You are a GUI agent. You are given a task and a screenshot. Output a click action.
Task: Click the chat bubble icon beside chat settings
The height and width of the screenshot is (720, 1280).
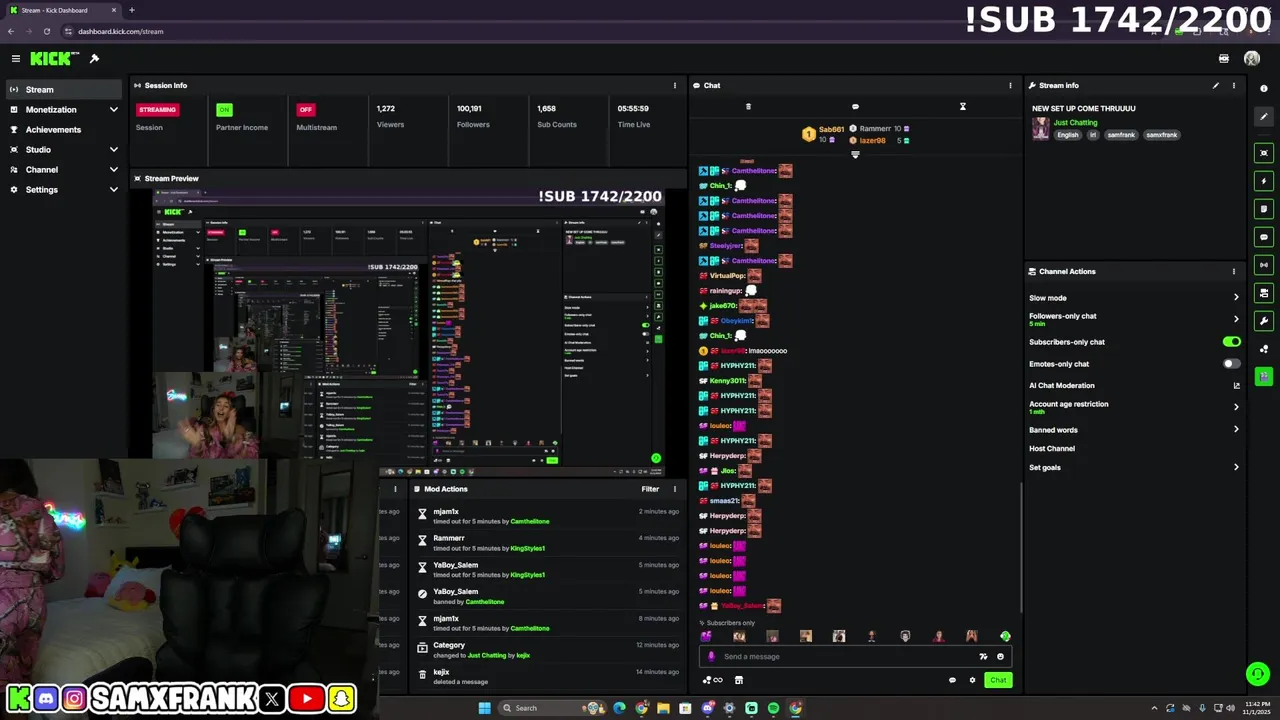click(952, 680)
